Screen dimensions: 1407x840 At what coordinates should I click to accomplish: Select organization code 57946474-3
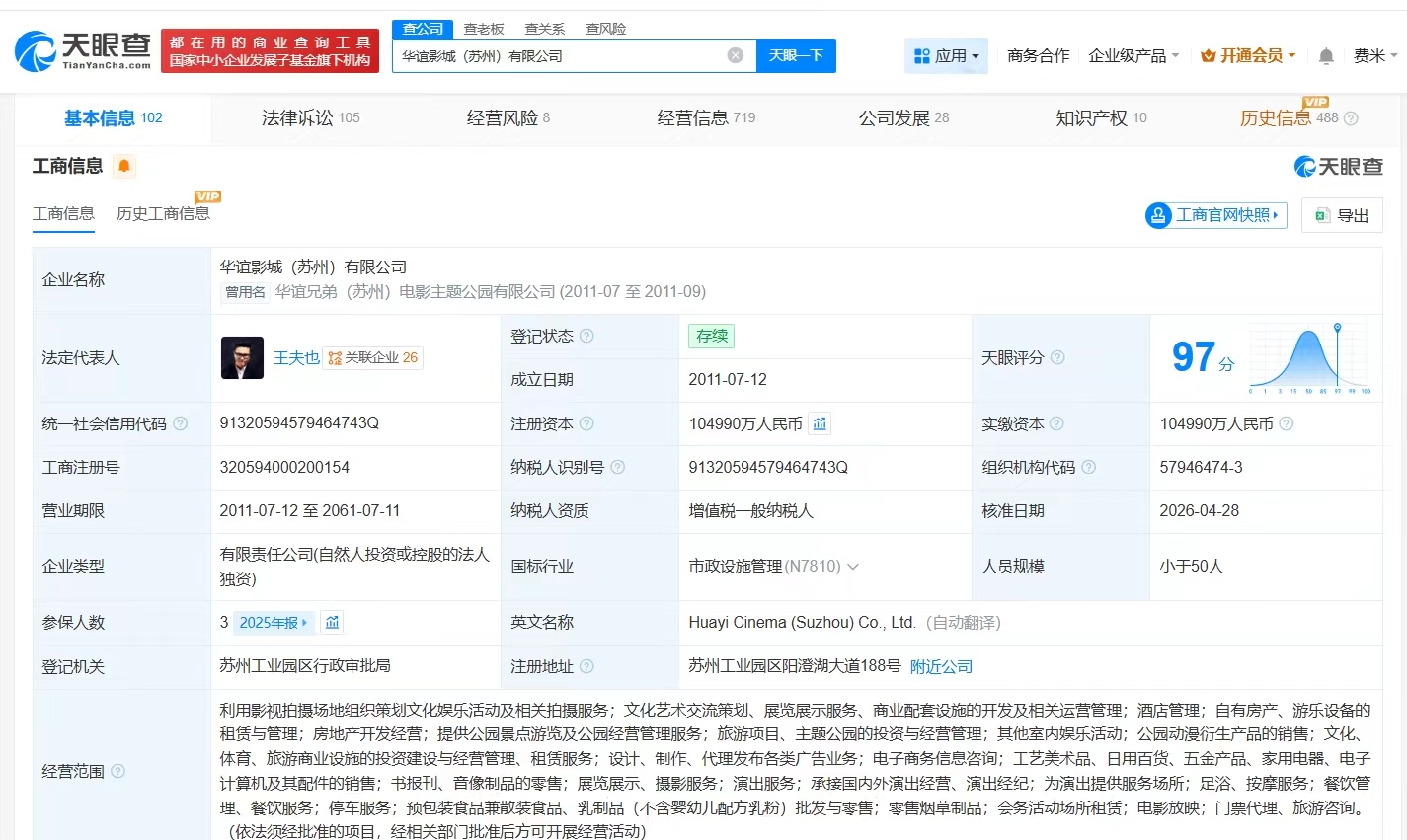click(1201, 467)
